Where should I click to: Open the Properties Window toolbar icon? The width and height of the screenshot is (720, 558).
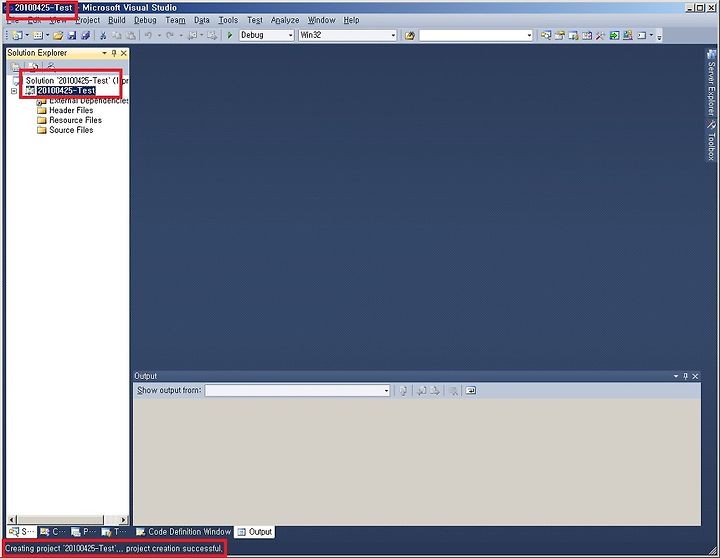559,35
